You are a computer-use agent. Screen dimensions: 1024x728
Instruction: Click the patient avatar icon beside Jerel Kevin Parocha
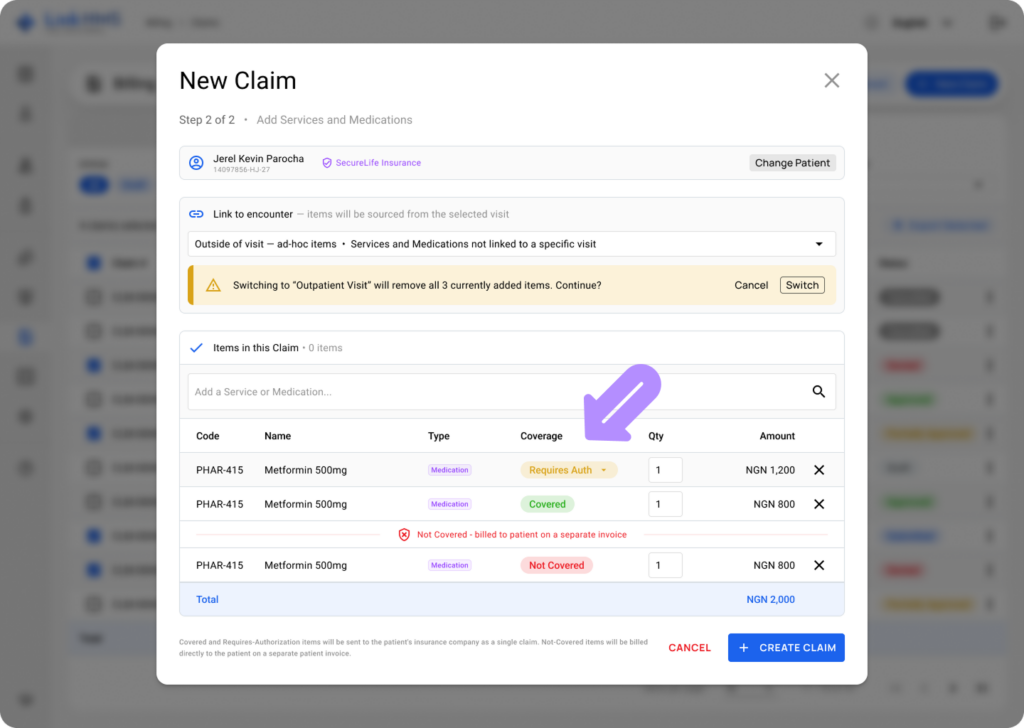pyautogui.click(x=196, y=163)
